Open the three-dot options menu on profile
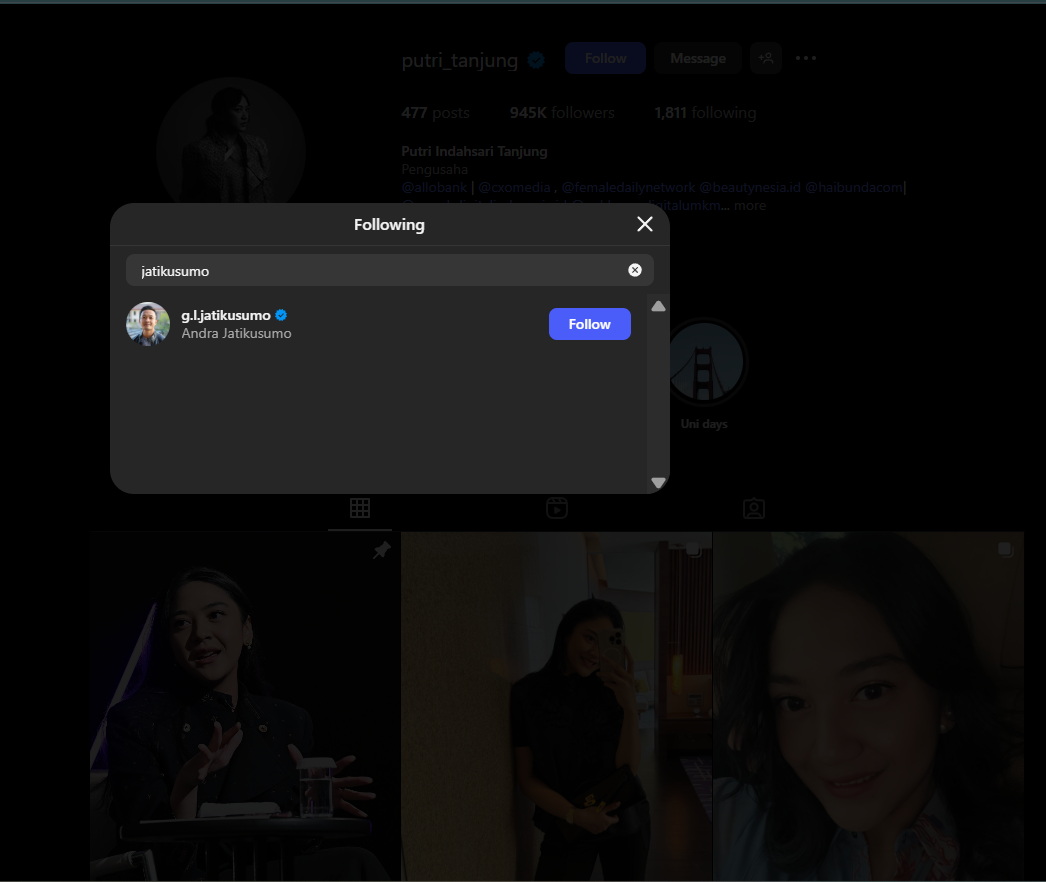 point(806,59)
